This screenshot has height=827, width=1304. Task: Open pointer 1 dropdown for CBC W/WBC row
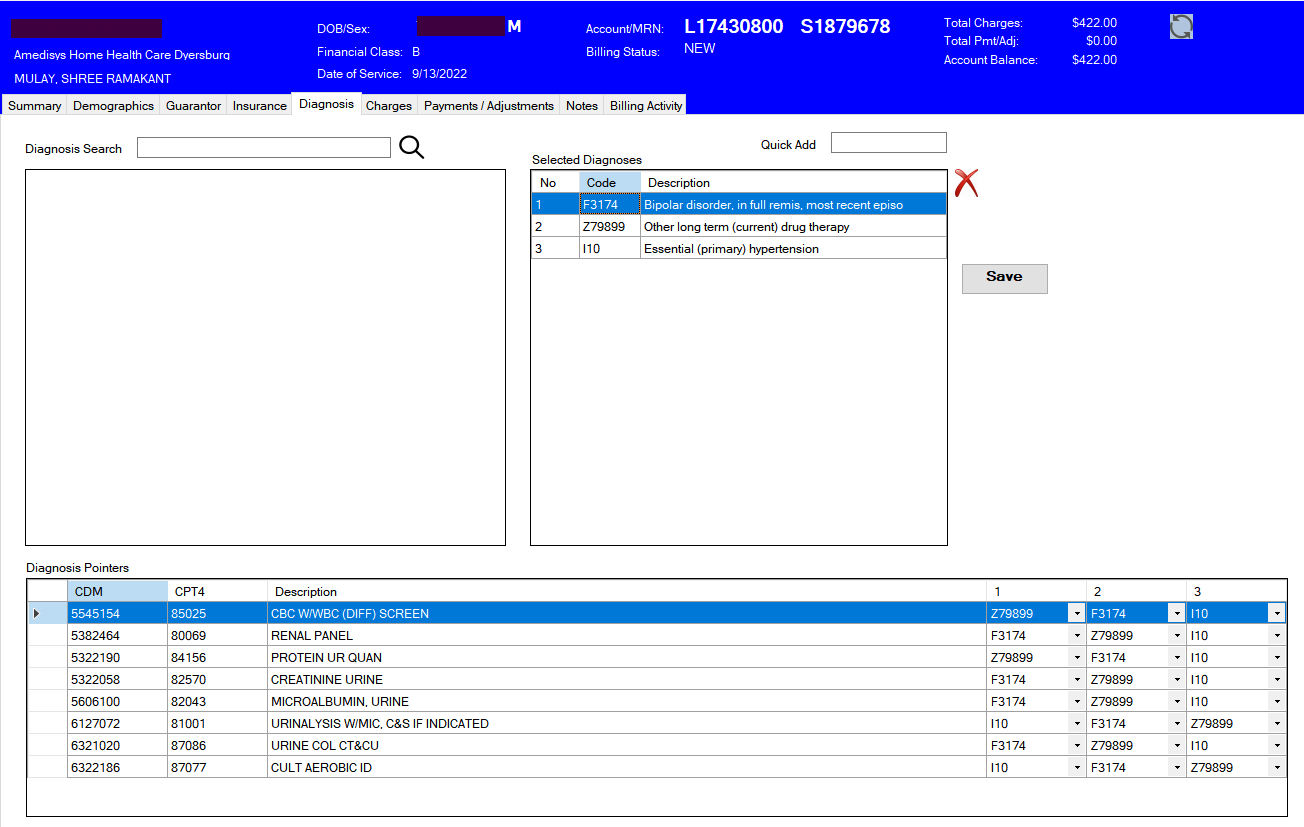[1077, 614]
